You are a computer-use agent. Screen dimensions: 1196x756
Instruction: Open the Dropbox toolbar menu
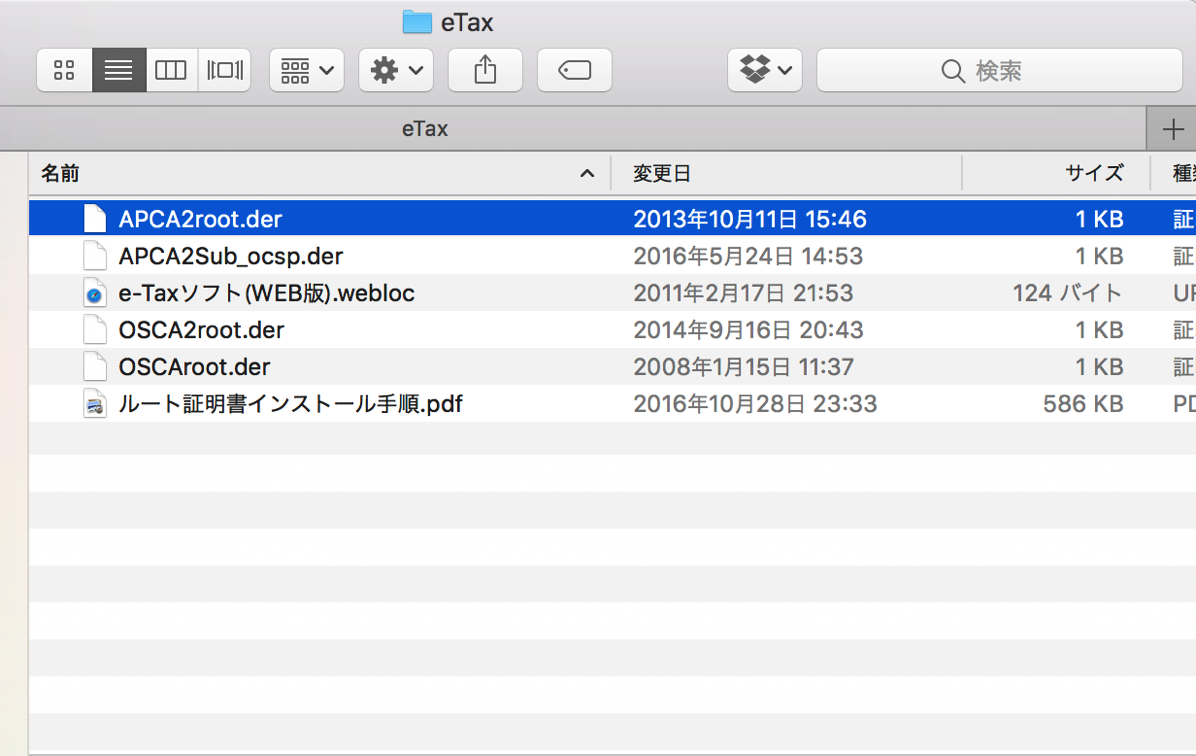tap(764, 70)
